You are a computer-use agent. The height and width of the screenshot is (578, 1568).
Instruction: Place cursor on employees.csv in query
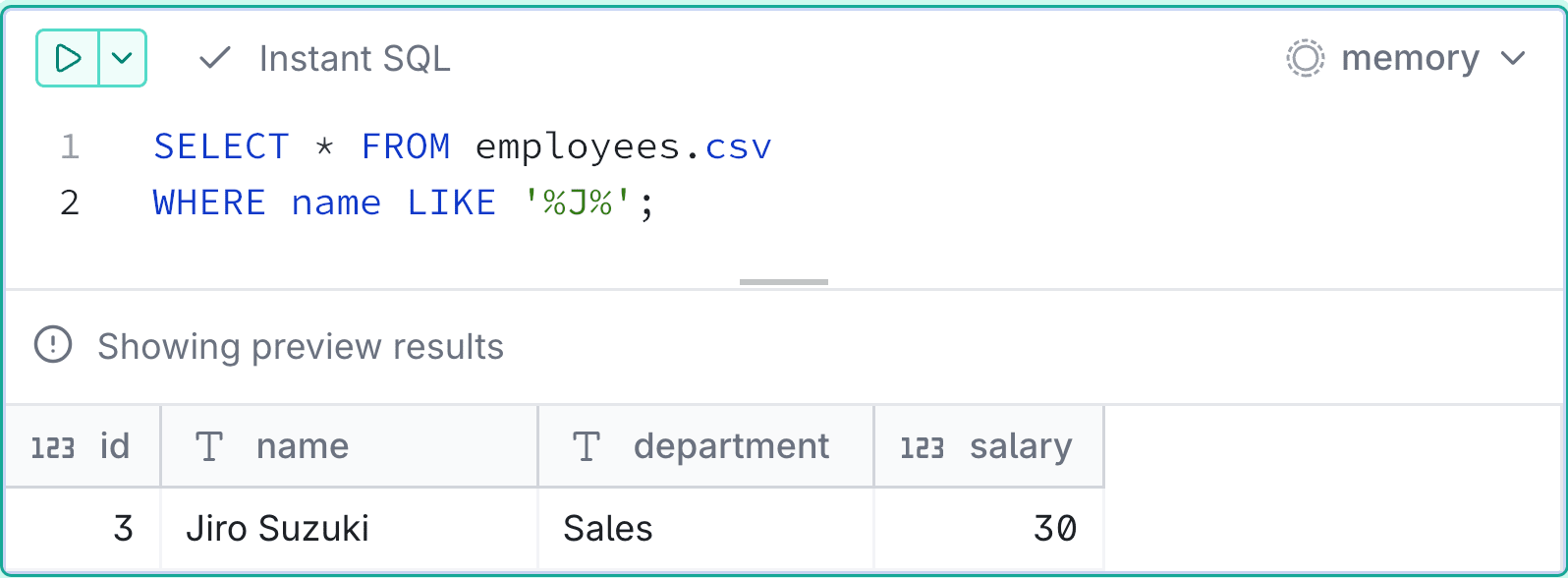coord(623,146)
